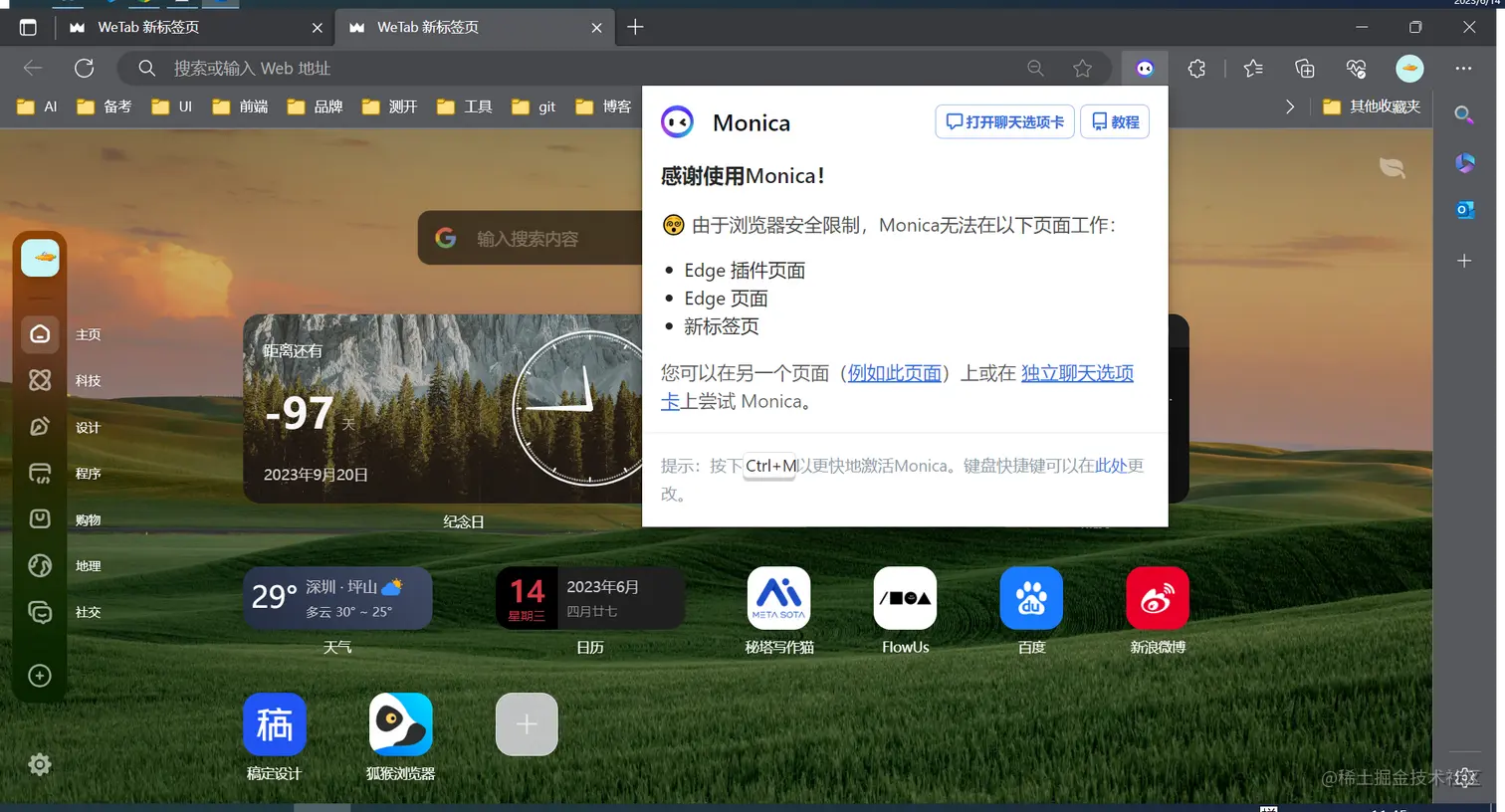Close the first WeTab 新标签页 tab
Image resolution: width=1505 pixels, height=812 pixels.
click(x=318, y=28)
